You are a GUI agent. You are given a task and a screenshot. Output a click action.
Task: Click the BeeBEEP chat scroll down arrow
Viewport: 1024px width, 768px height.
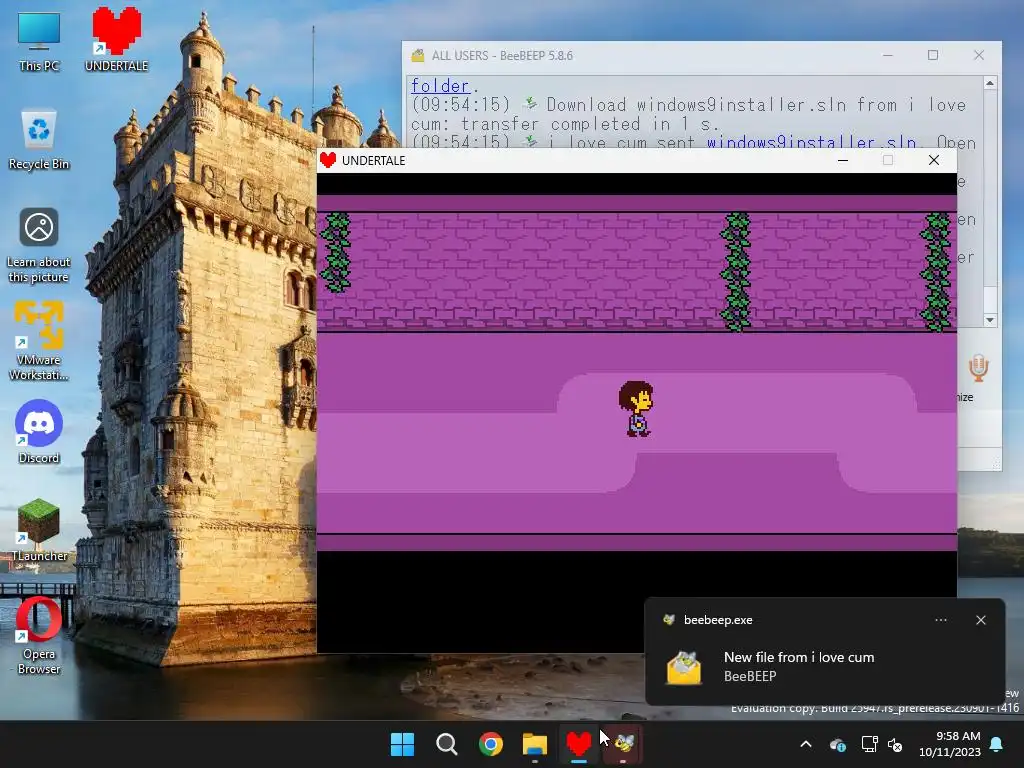990,320
